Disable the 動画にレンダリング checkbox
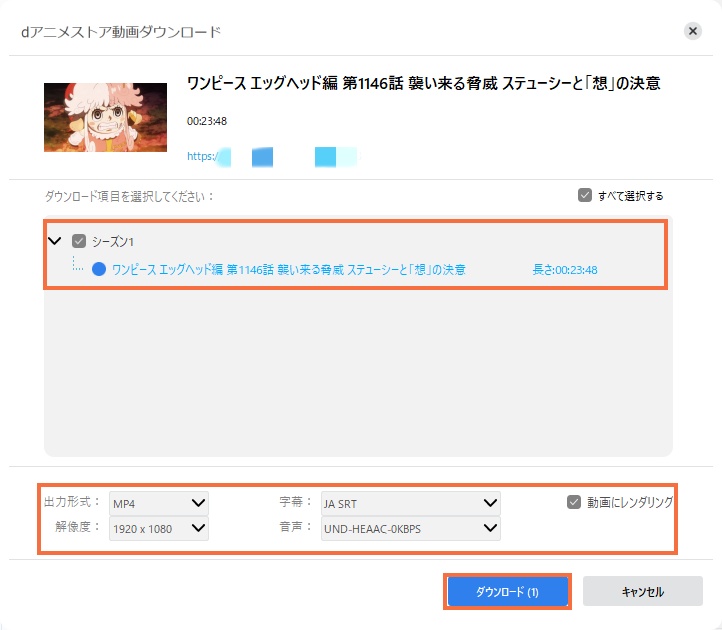Viewport: 722px width, 630px height. 573,502
